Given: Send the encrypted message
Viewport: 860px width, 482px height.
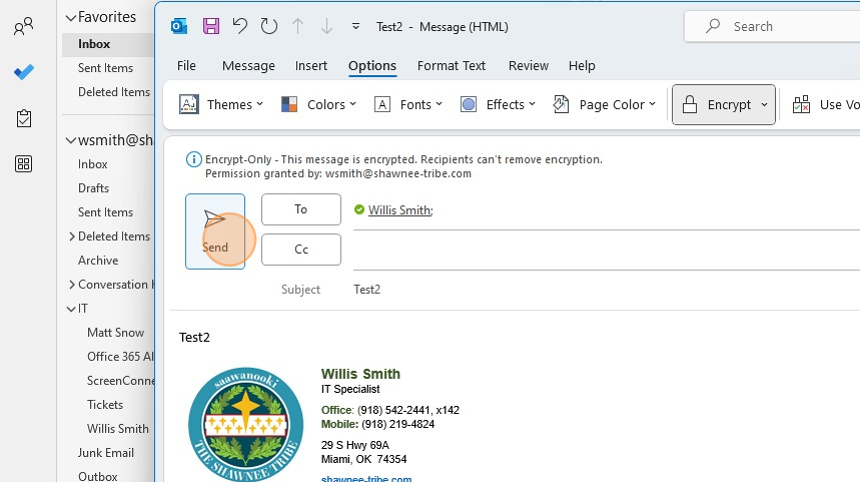Looking at the screenshot, I should tap(215, 231).
